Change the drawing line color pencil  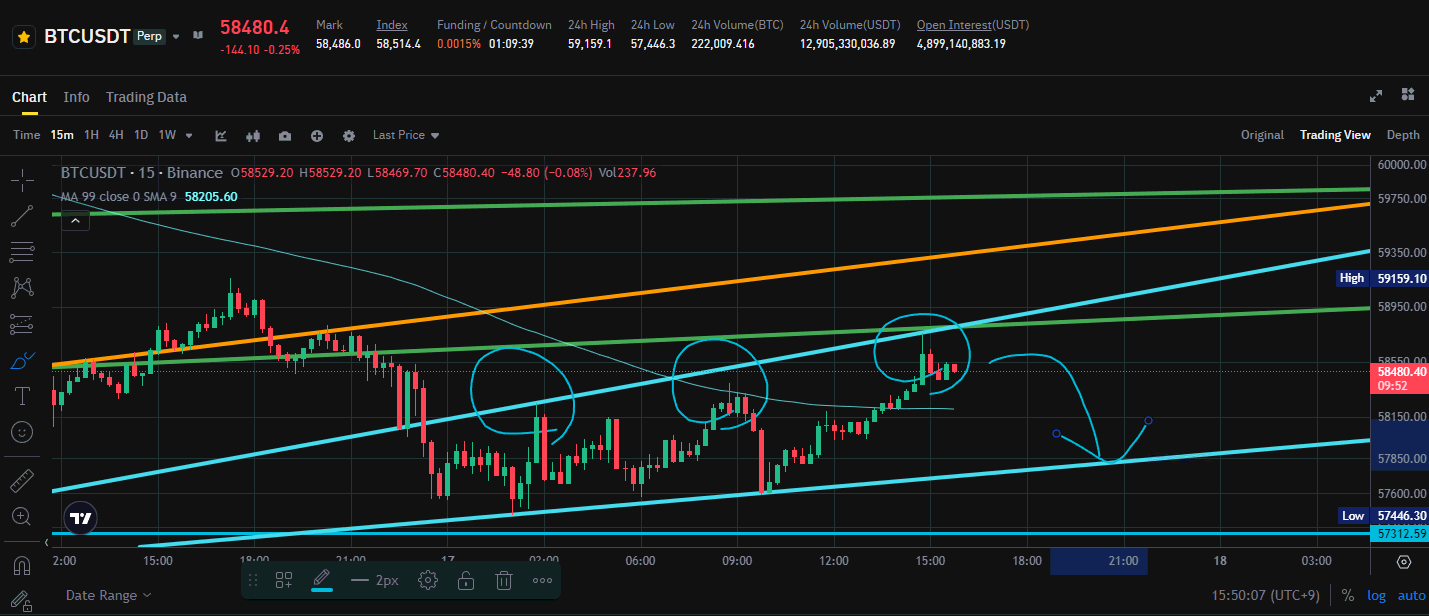pyautogui.click(x=321, y=579)
